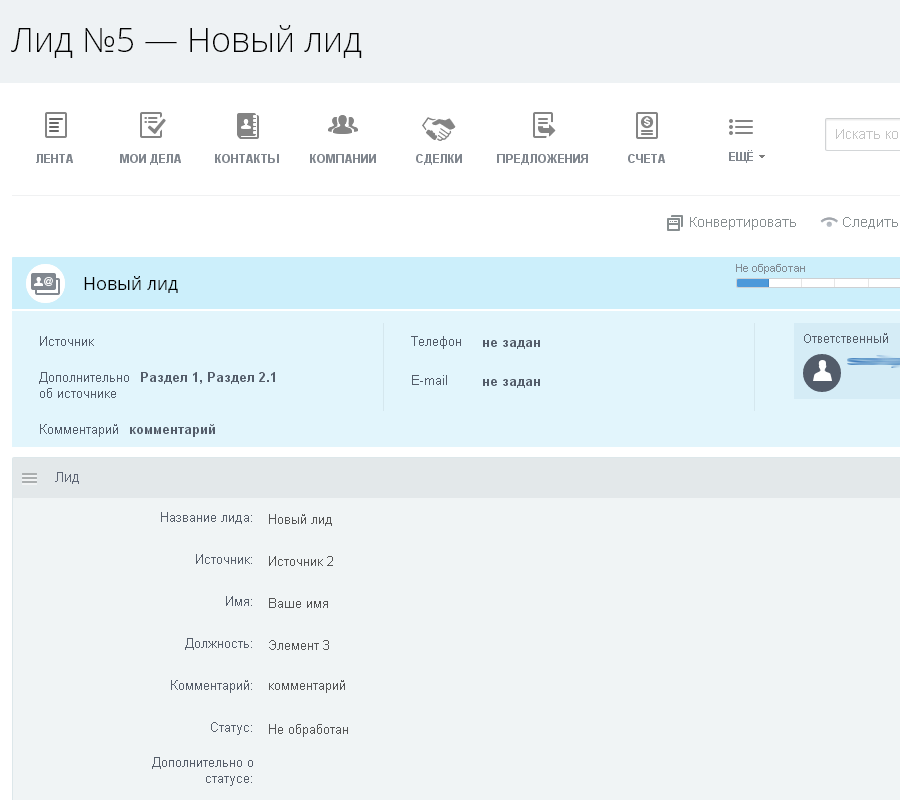Open the Счета invoices icon
This screenshot has width=900, height=800.
click(646, 127)
